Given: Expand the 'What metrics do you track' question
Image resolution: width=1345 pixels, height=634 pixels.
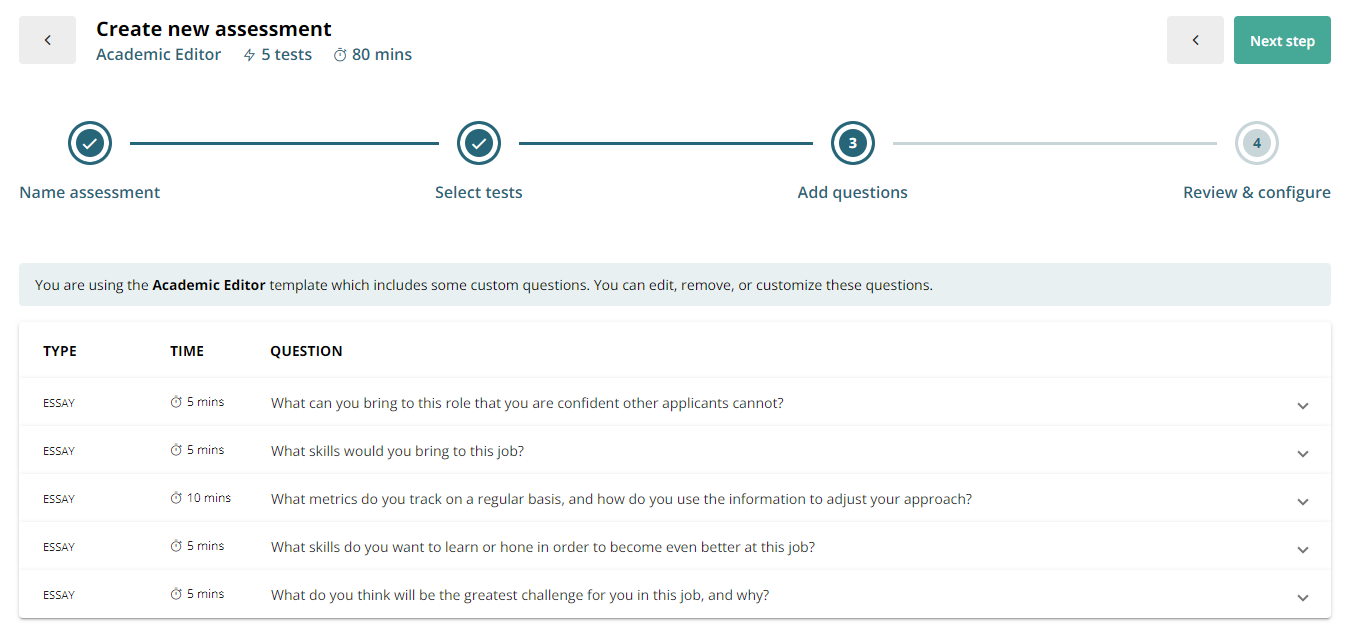Looking at the screenshot, I should point(1303,502).
